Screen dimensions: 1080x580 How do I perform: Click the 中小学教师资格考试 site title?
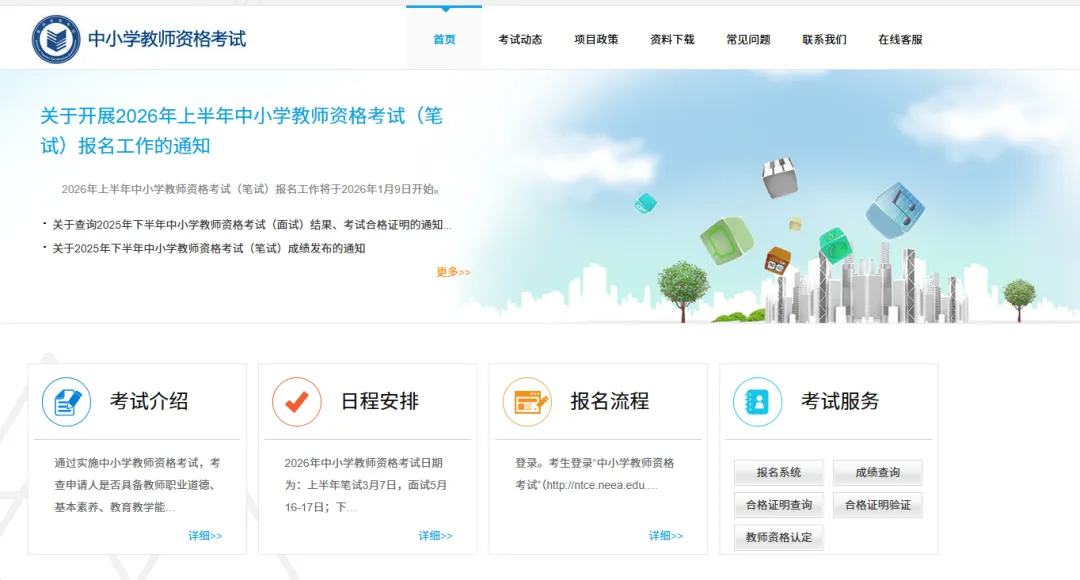pos(167,39)
